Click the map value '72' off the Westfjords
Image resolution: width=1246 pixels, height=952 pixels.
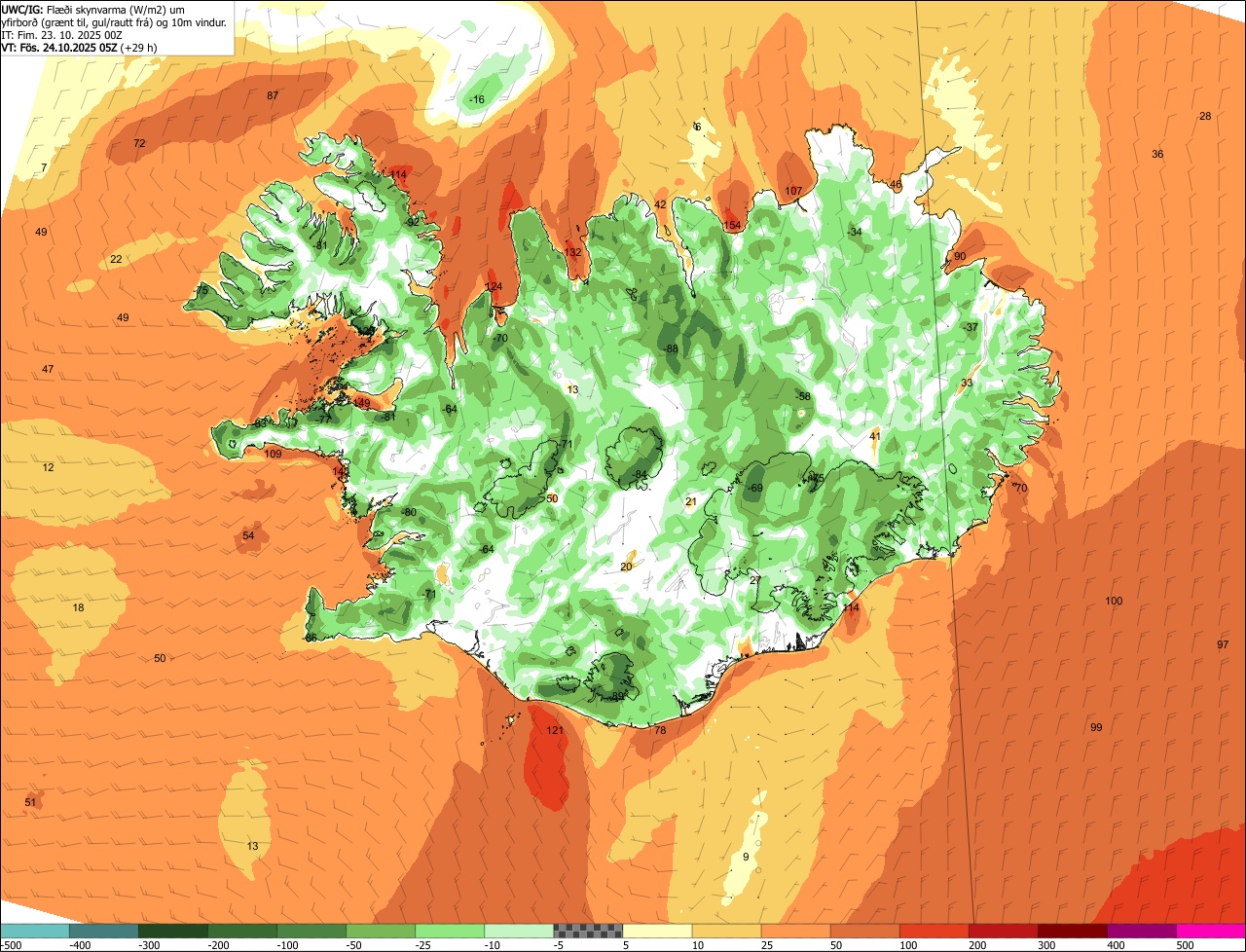tap(139, 143)
